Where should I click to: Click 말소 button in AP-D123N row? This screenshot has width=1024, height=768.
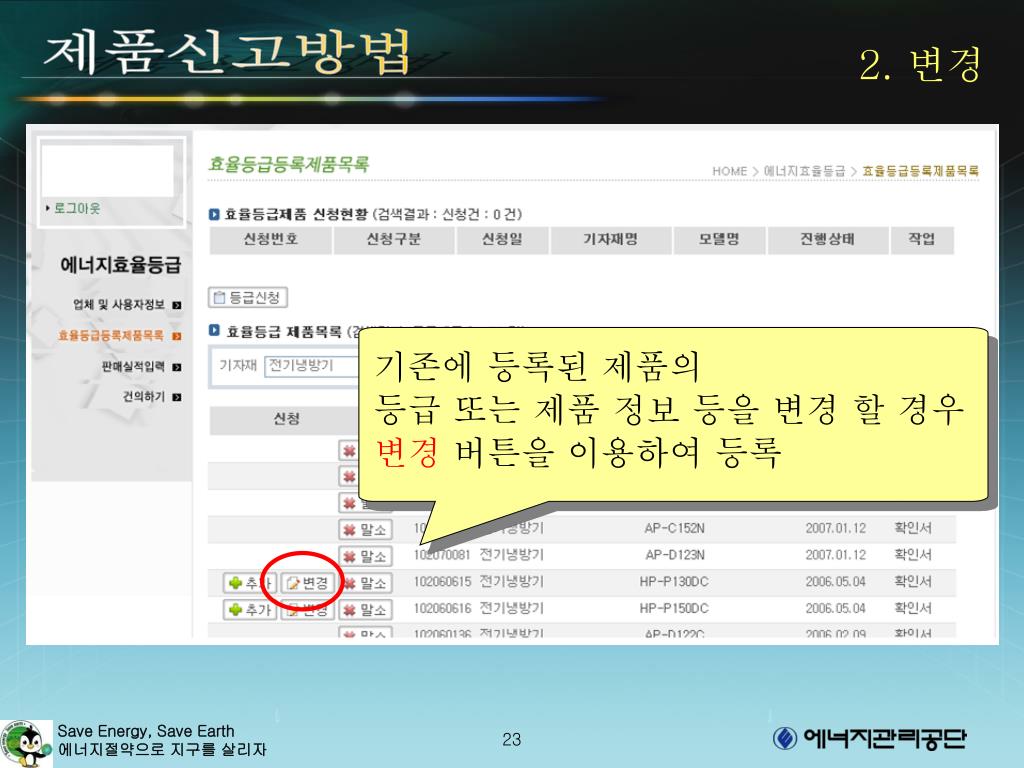pos(365,556)
